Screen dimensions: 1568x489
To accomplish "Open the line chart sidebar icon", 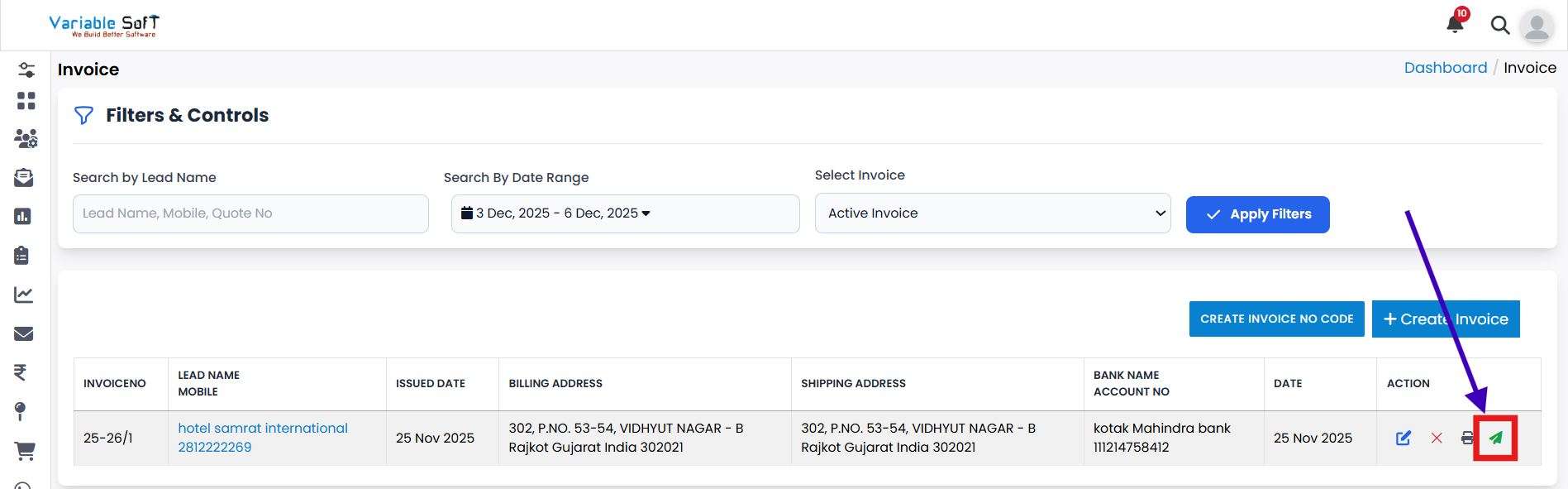I will 24,295.
